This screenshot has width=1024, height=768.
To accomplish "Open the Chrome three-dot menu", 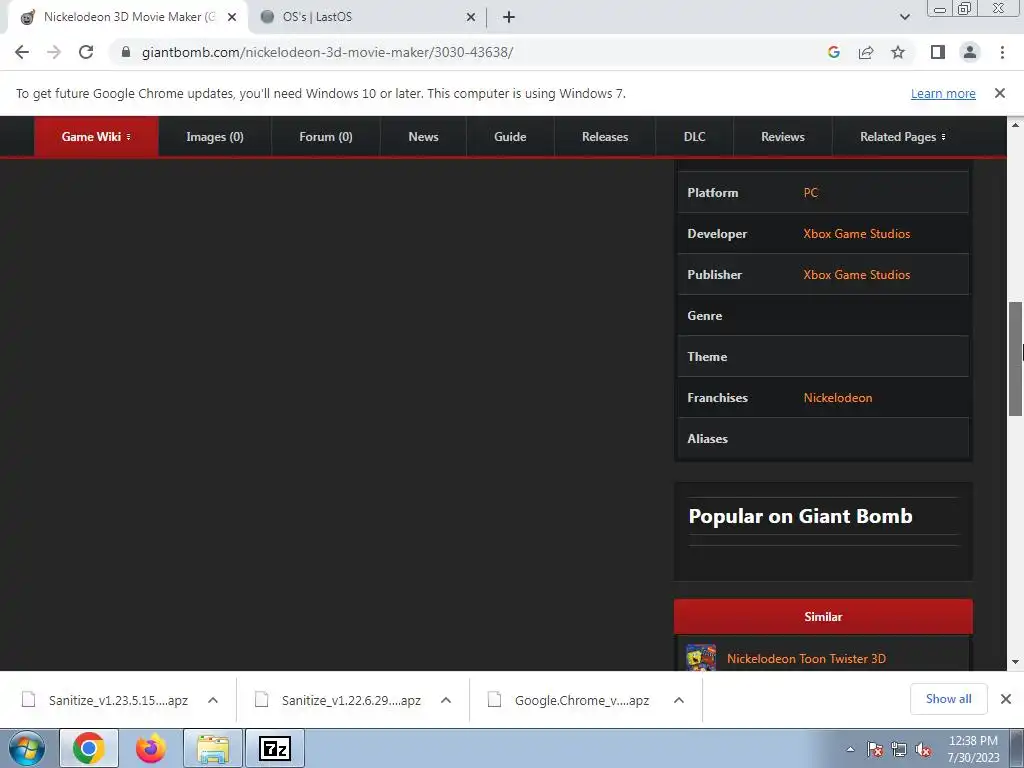I will pyautogui.click(x=1002, y=52).
